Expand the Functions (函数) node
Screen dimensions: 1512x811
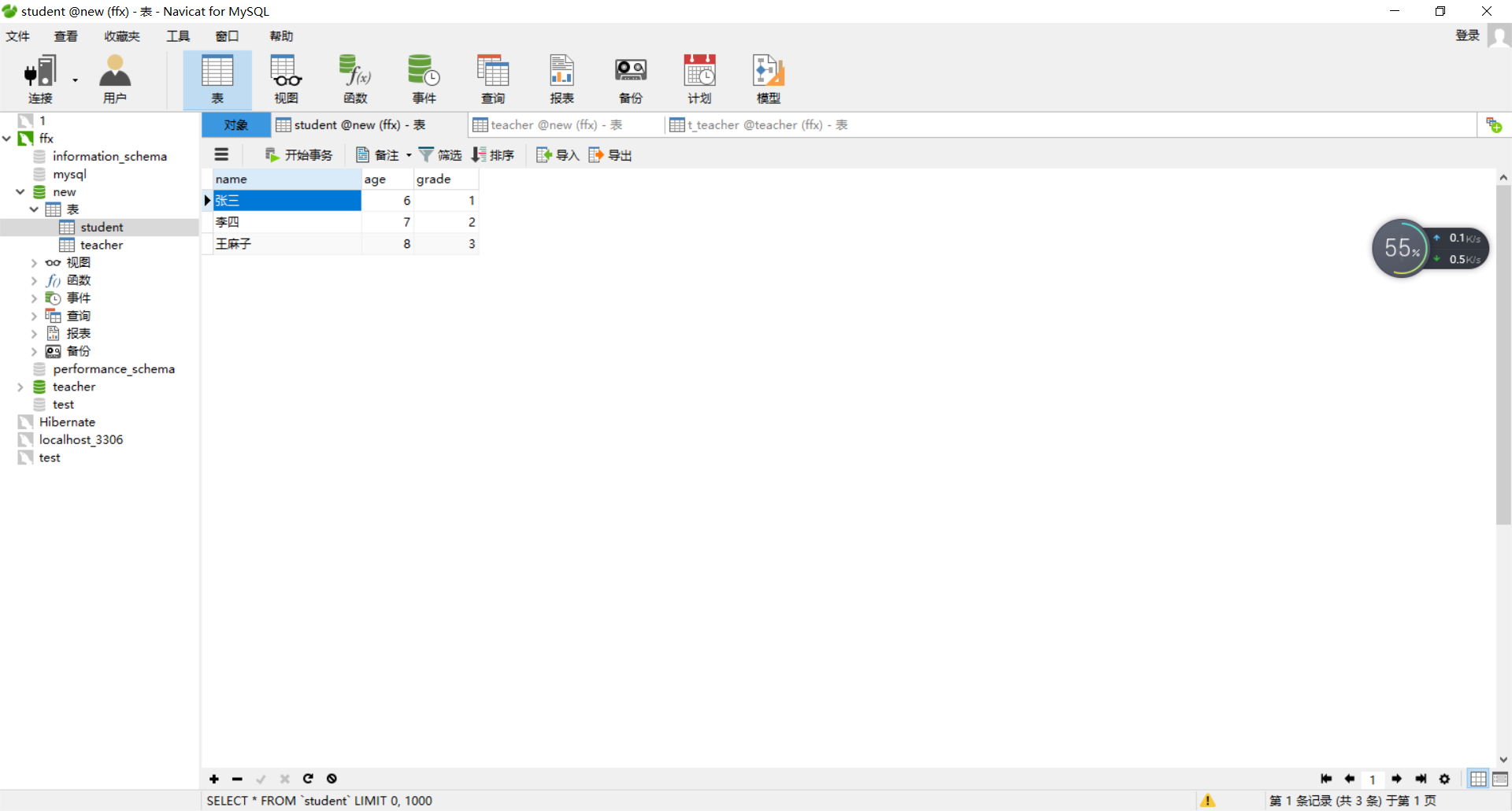pos(34,280)
